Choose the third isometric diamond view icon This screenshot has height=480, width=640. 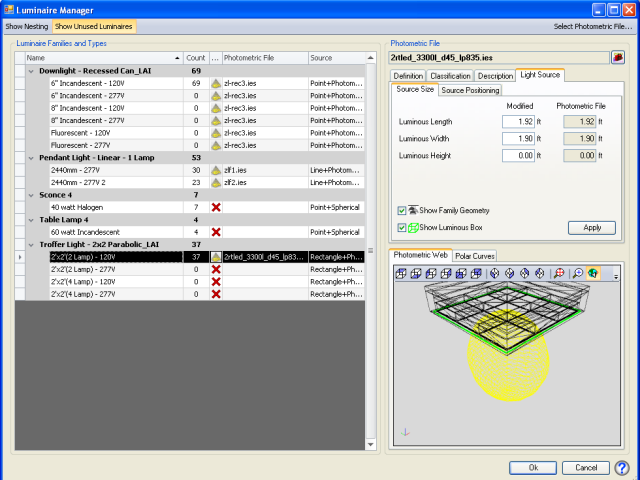coord(525,273)
